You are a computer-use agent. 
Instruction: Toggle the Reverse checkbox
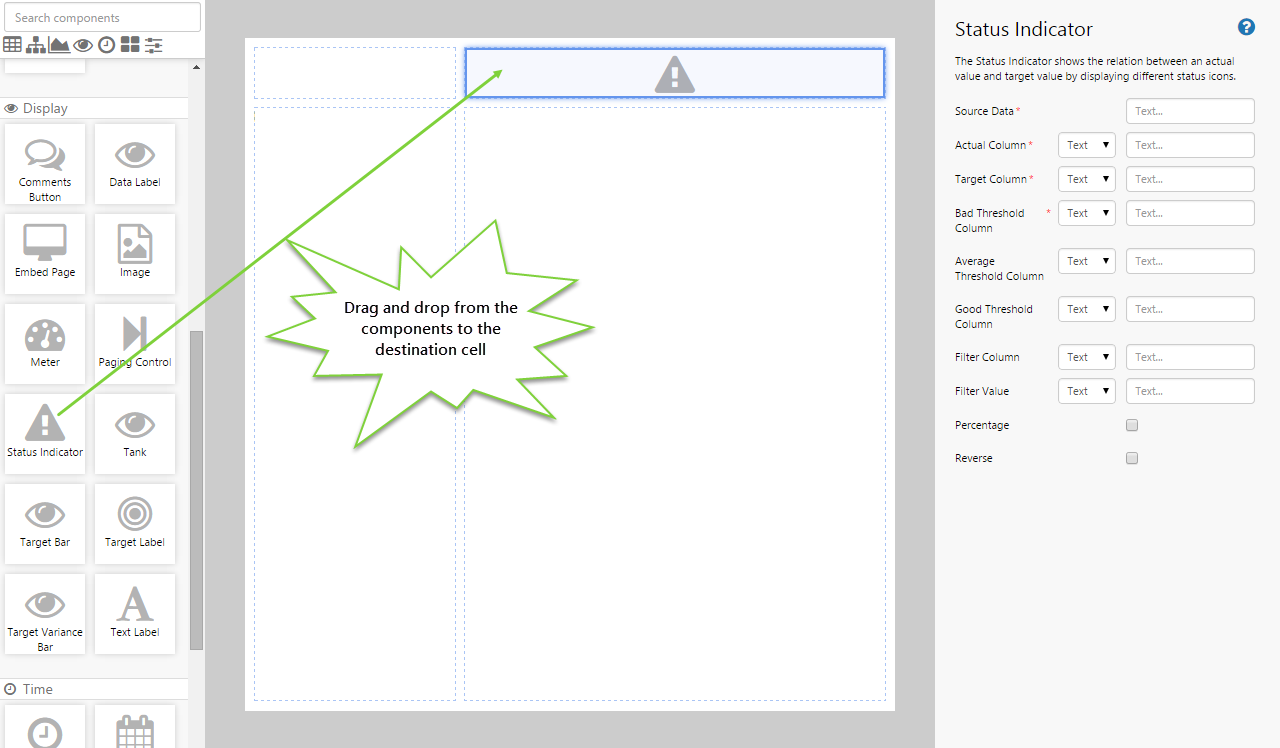(x=1132, y=458)
